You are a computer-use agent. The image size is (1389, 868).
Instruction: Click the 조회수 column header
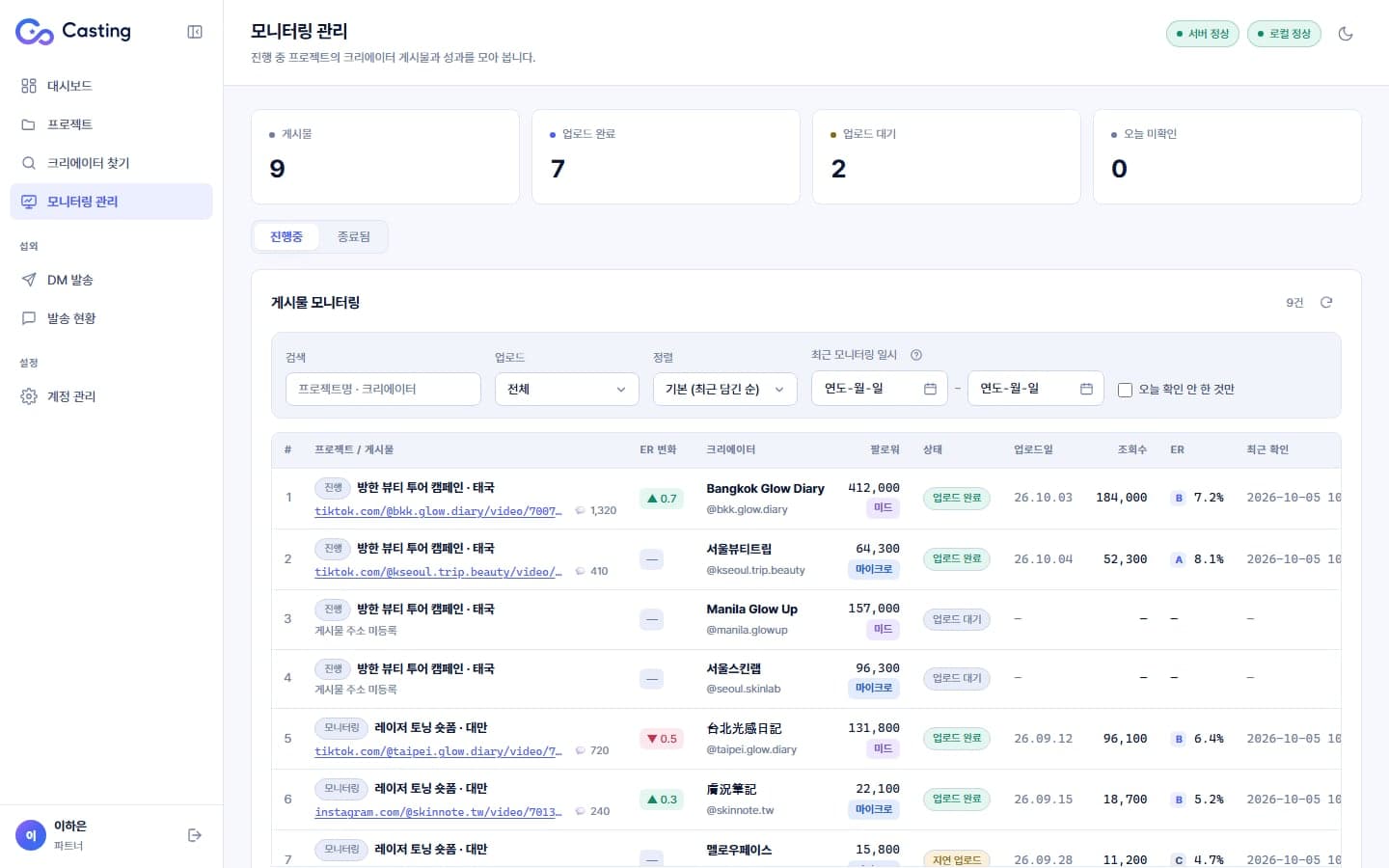pos(1132,450)
